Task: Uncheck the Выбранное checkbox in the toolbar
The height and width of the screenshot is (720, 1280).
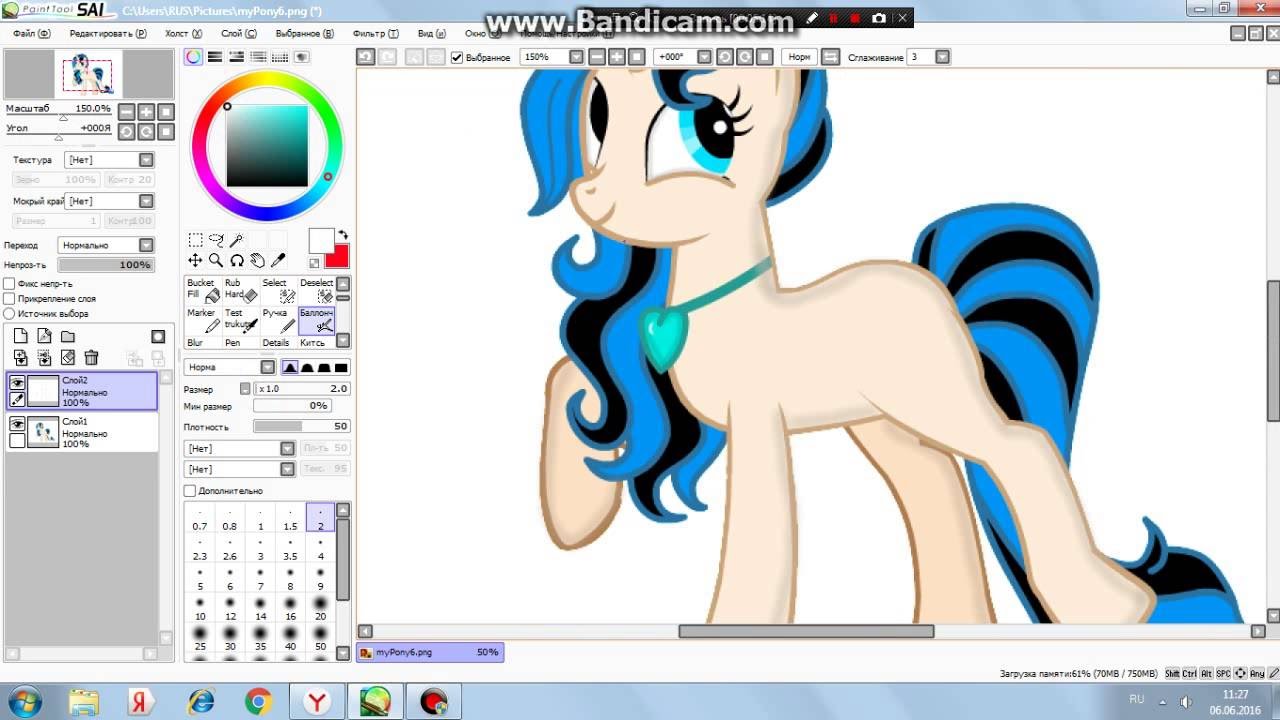Action: [x=457, y=57]
